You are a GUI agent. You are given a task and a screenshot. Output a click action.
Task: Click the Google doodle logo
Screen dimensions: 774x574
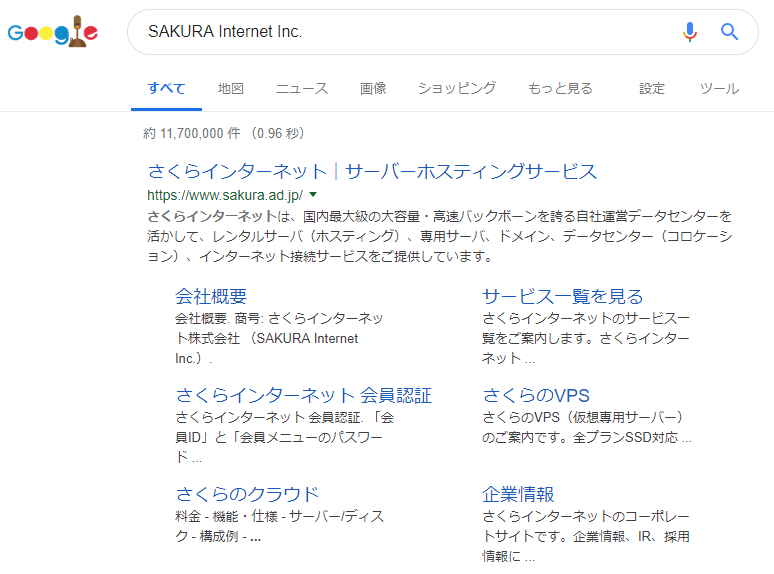click(x=53, y=32)
